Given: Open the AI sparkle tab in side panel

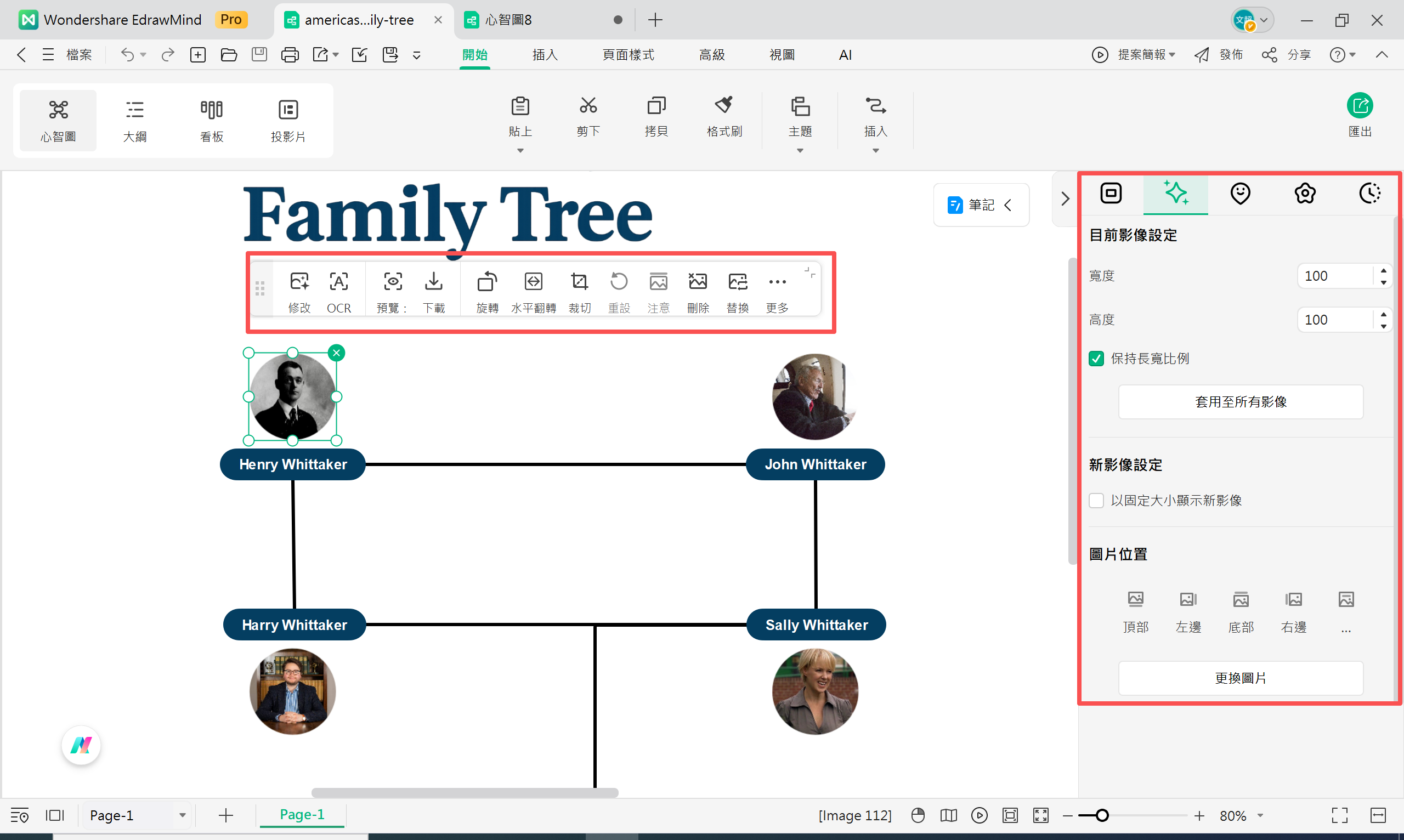Looking at the screenshot, I should click(x=1175, y=193).
